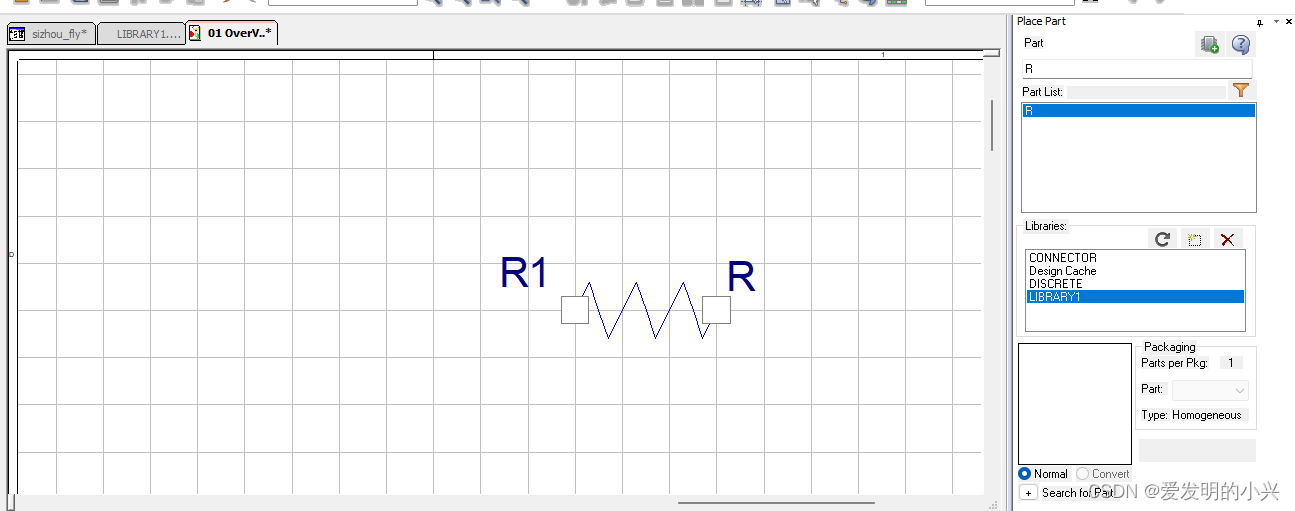Select the CONNECTOR library
This screenshot has width=1295, height=511.
click(1062, 258)
